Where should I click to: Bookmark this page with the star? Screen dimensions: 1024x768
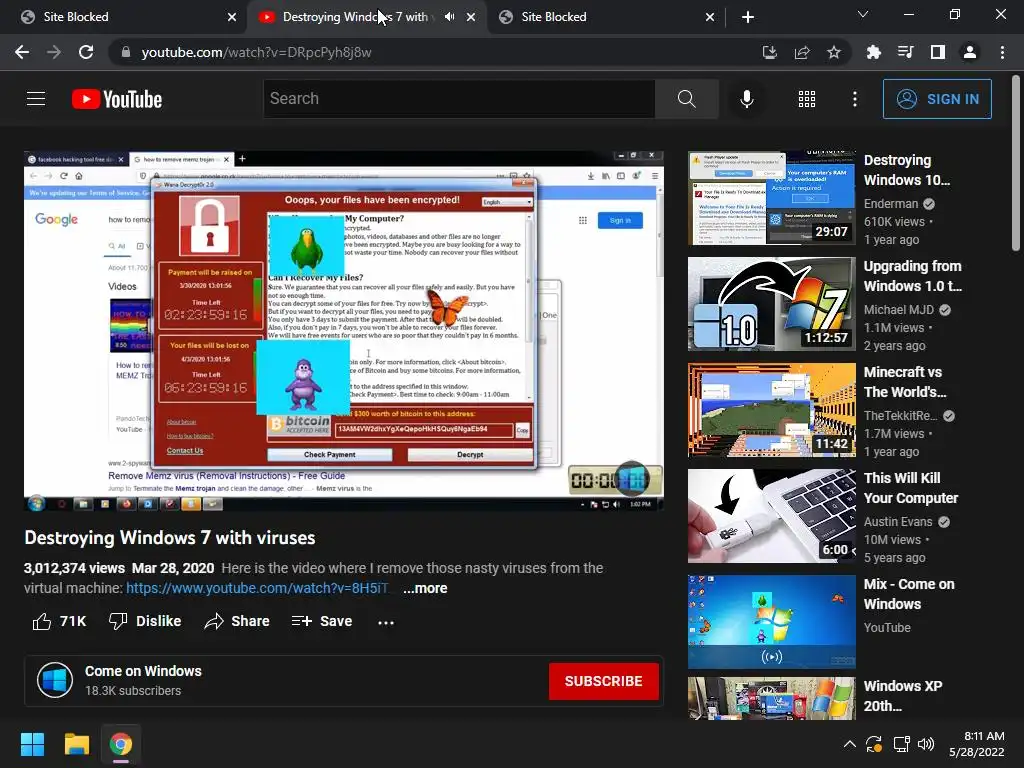[x=834, y=52]
